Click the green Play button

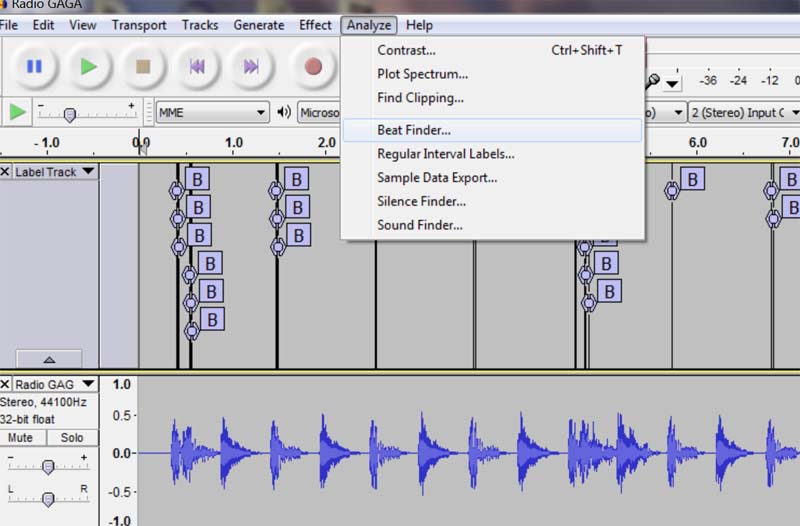click(89, 66)
